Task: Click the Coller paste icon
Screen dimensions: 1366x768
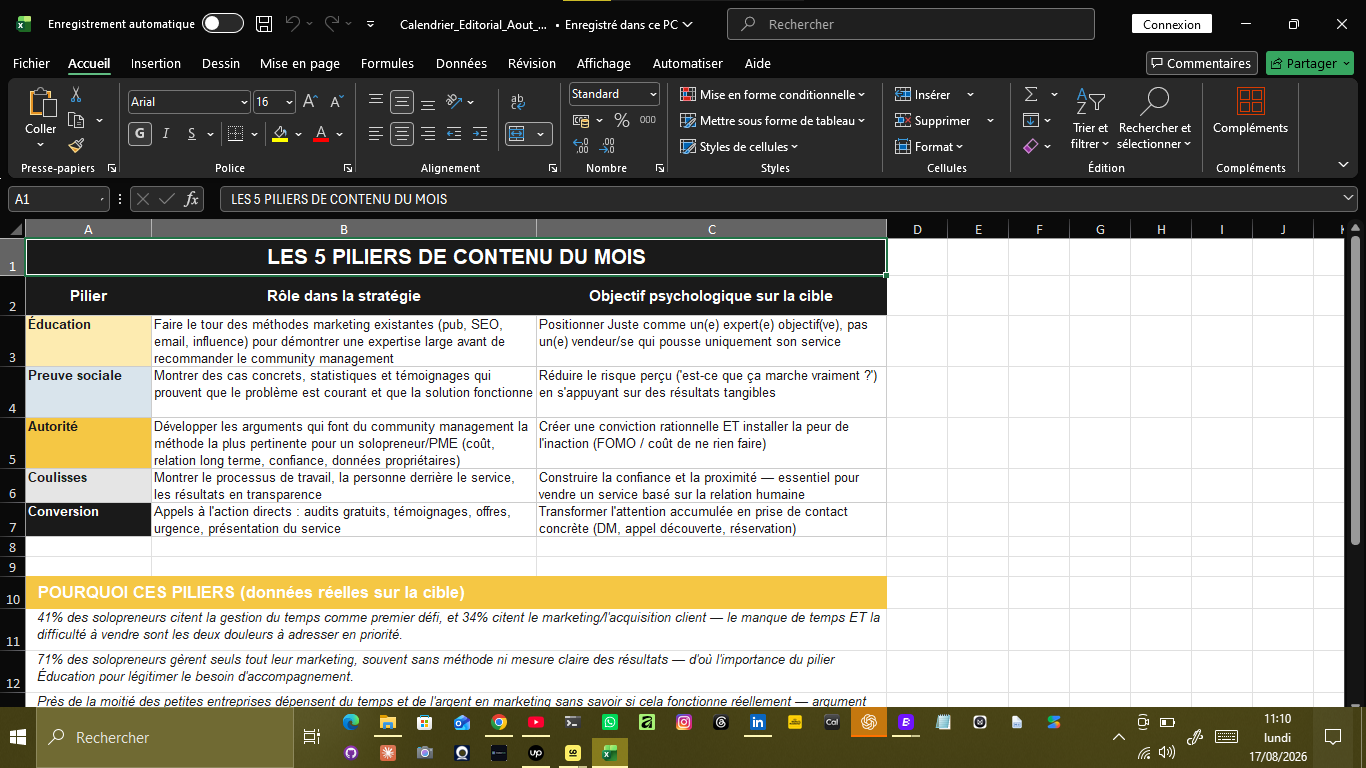Action: pyautogui.click(x=41, y=103)
